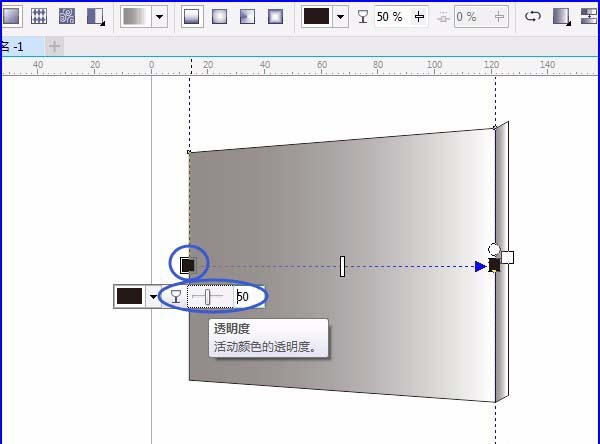Switch to the -1 document tab

click(22, 46)
